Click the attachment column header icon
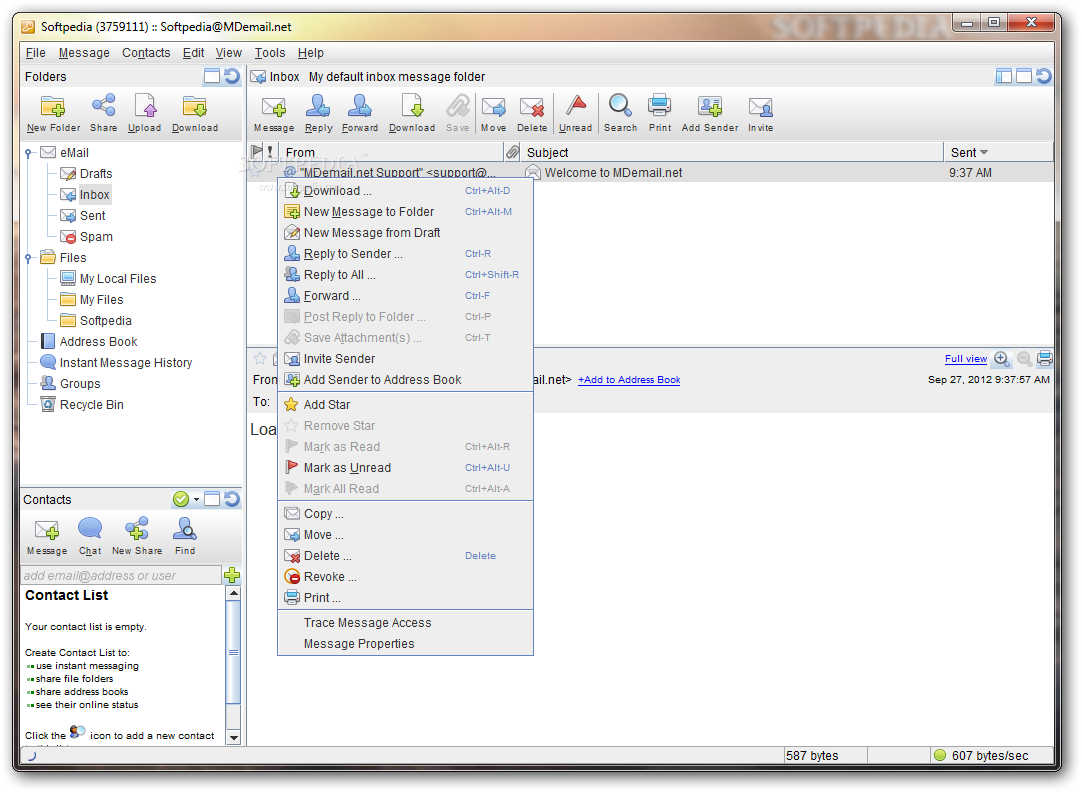1082x792 pixels. 512,152
